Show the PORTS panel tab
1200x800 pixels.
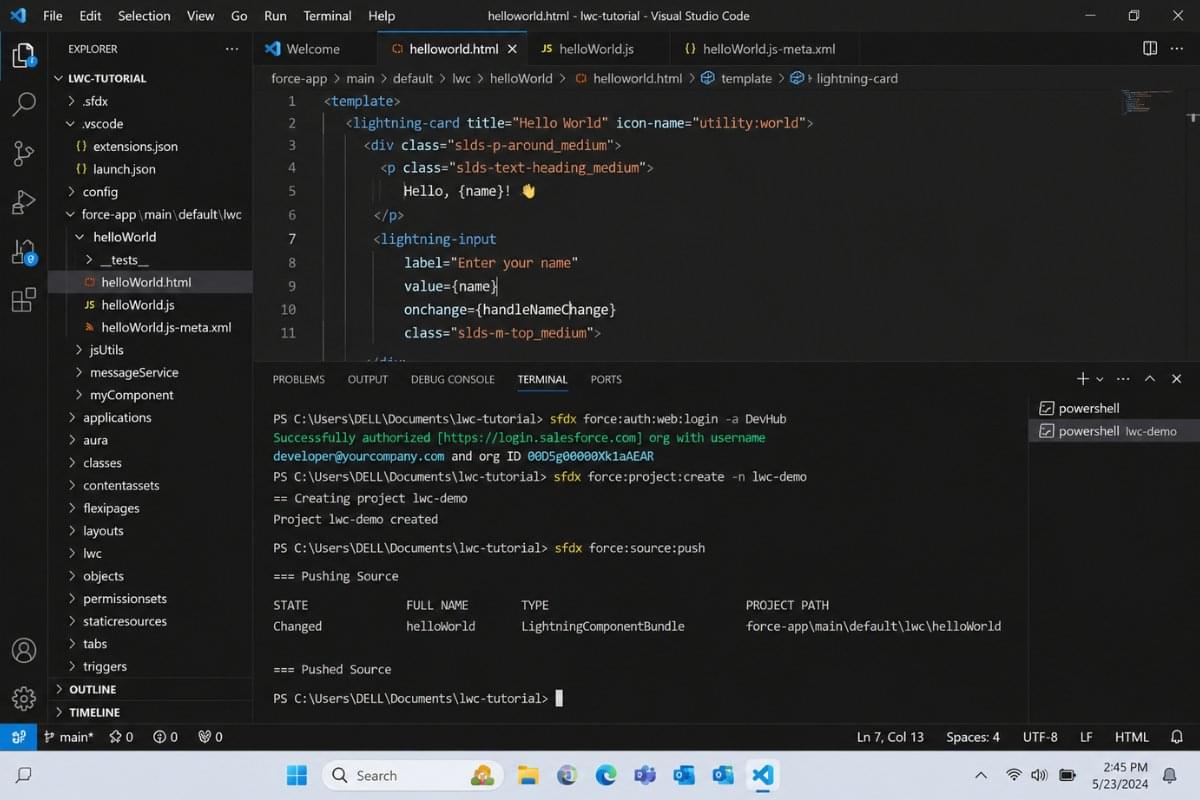(606, 379)
